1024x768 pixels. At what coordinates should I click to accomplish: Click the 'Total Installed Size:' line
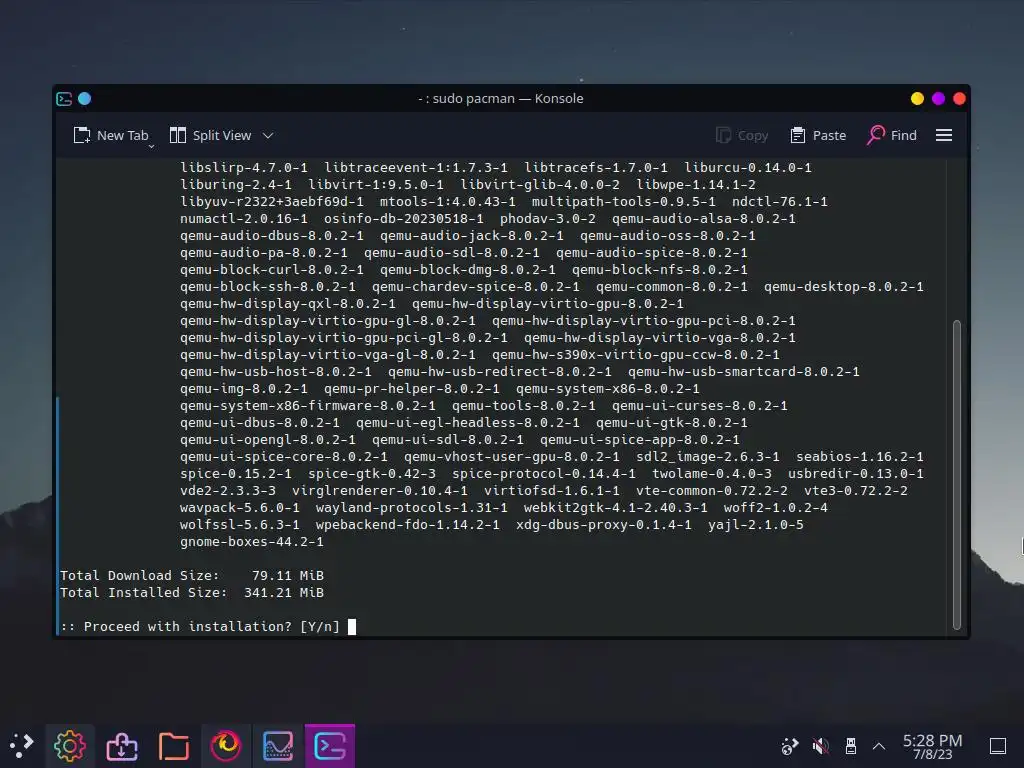click(x=192, y=592)
